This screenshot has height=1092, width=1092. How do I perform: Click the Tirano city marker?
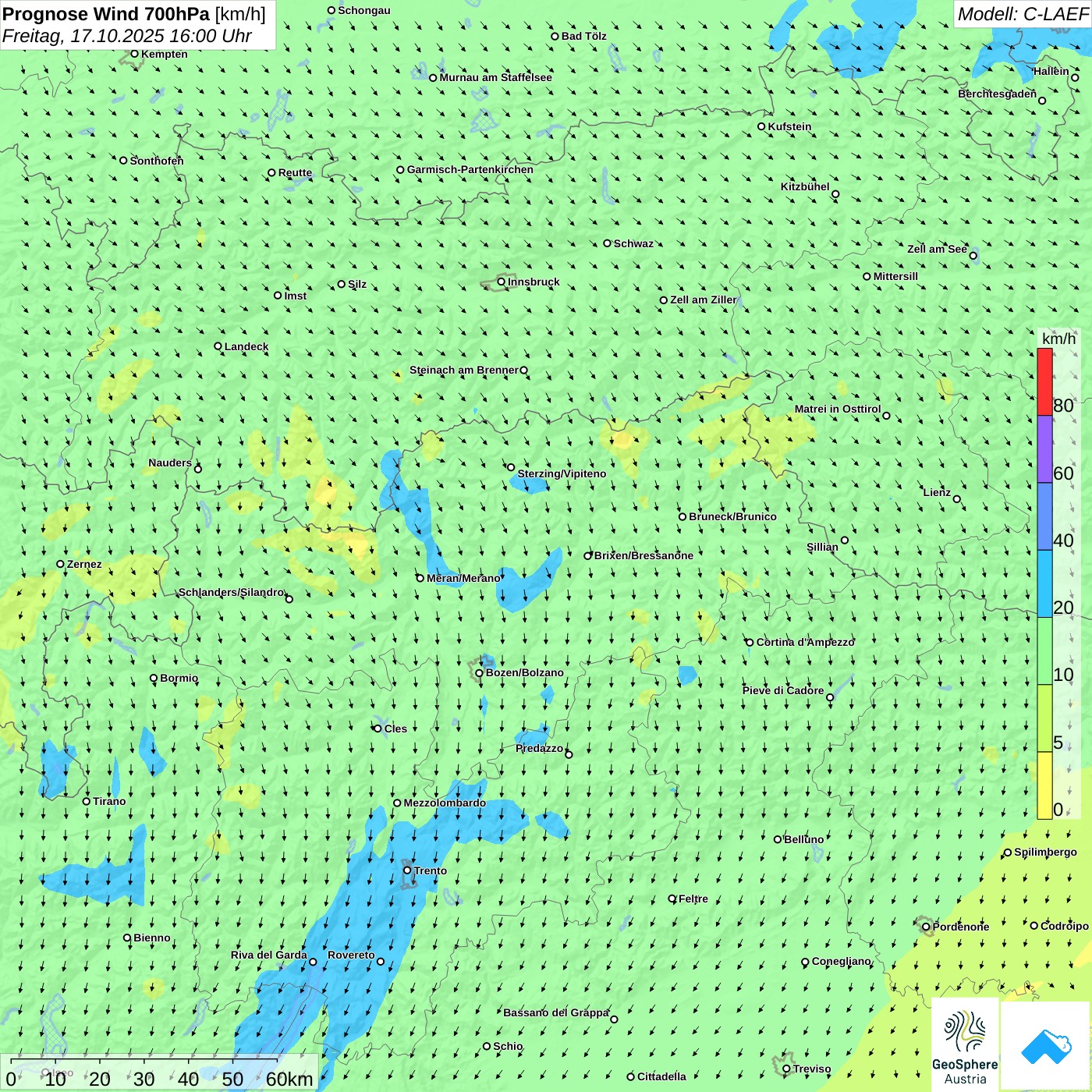pos(87,801)
